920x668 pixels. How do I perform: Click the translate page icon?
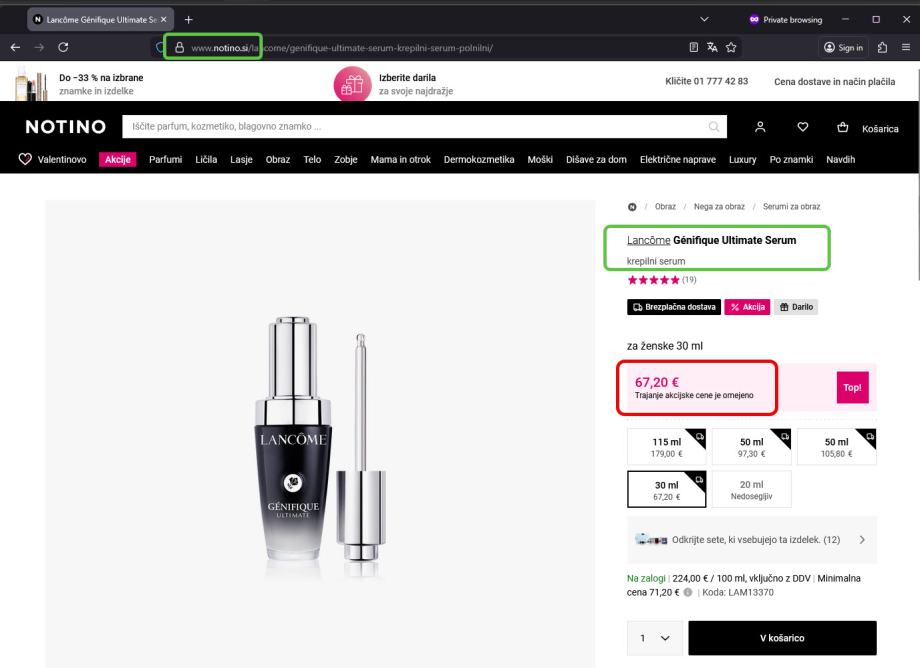712,48
